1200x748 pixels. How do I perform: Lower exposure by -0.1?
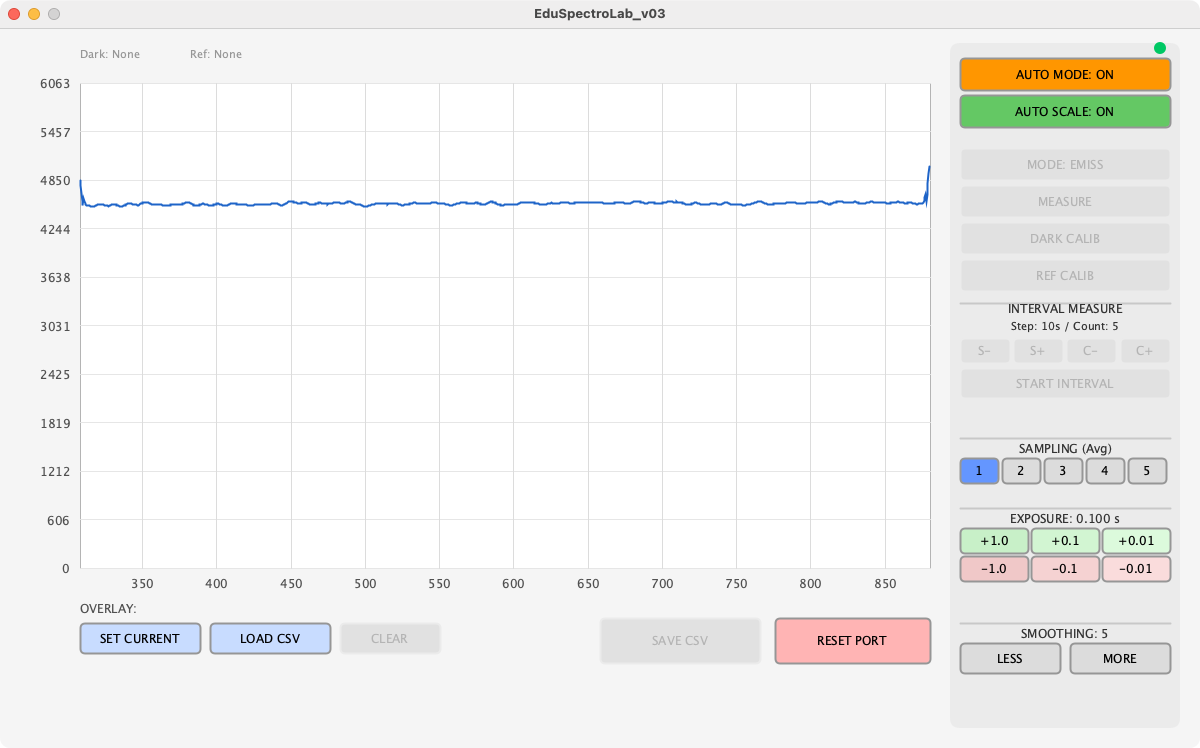point(1065,569)
